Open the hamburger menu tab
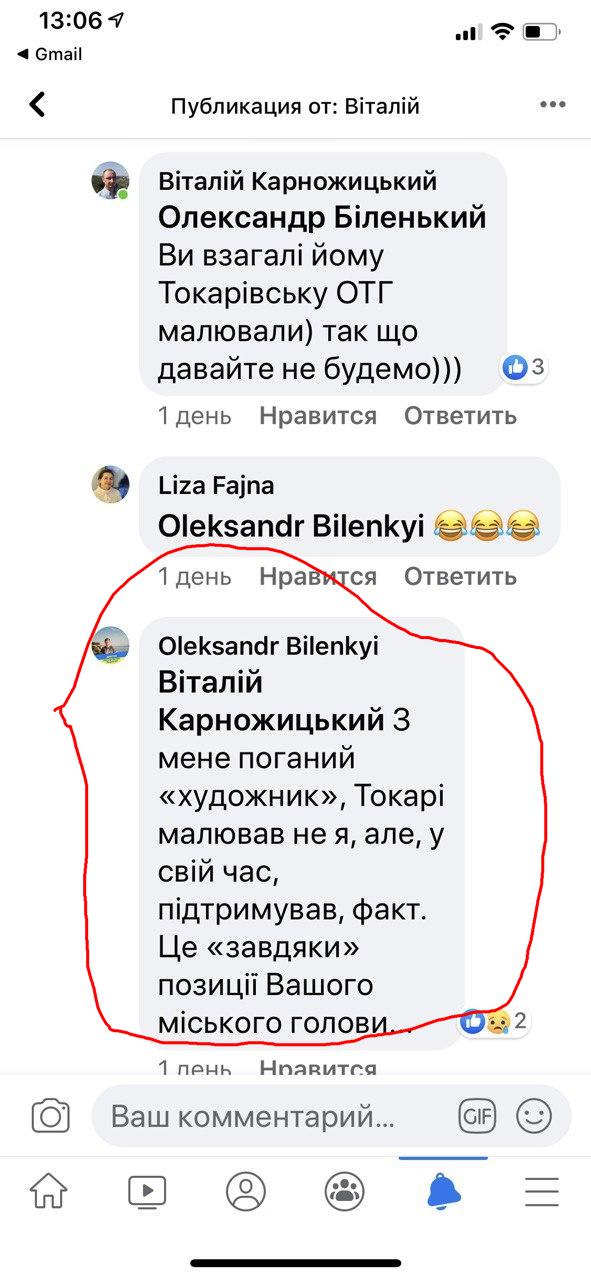This screenshot has height=1280, width=591. coord(542,1191)
